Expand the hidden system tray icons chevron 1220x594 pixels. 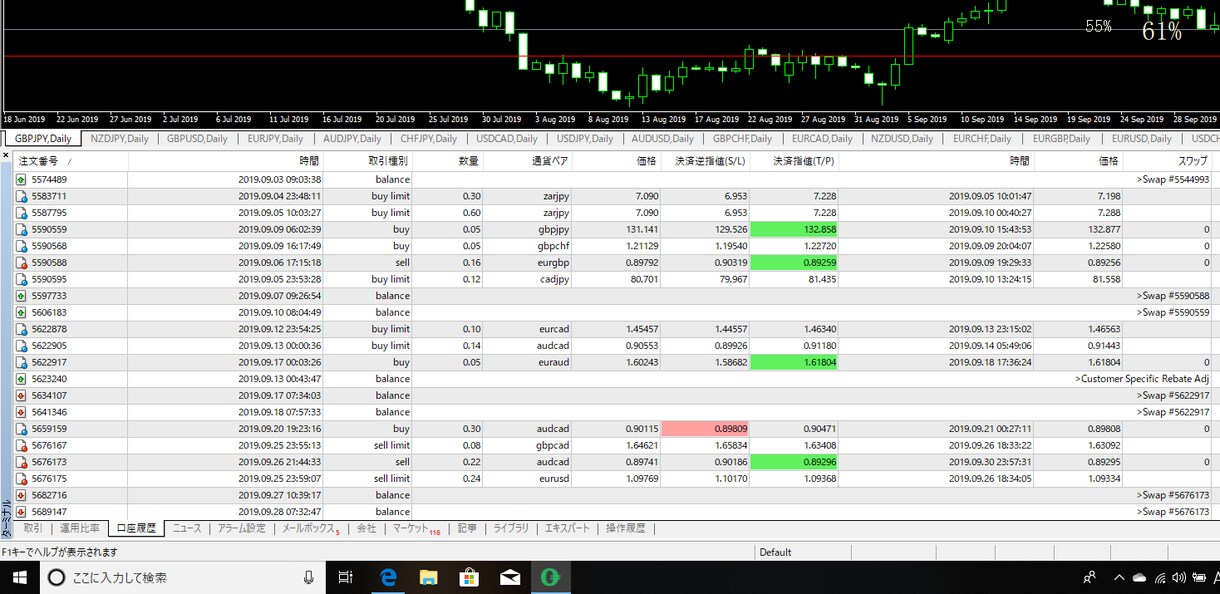[x=1117, y=577]
